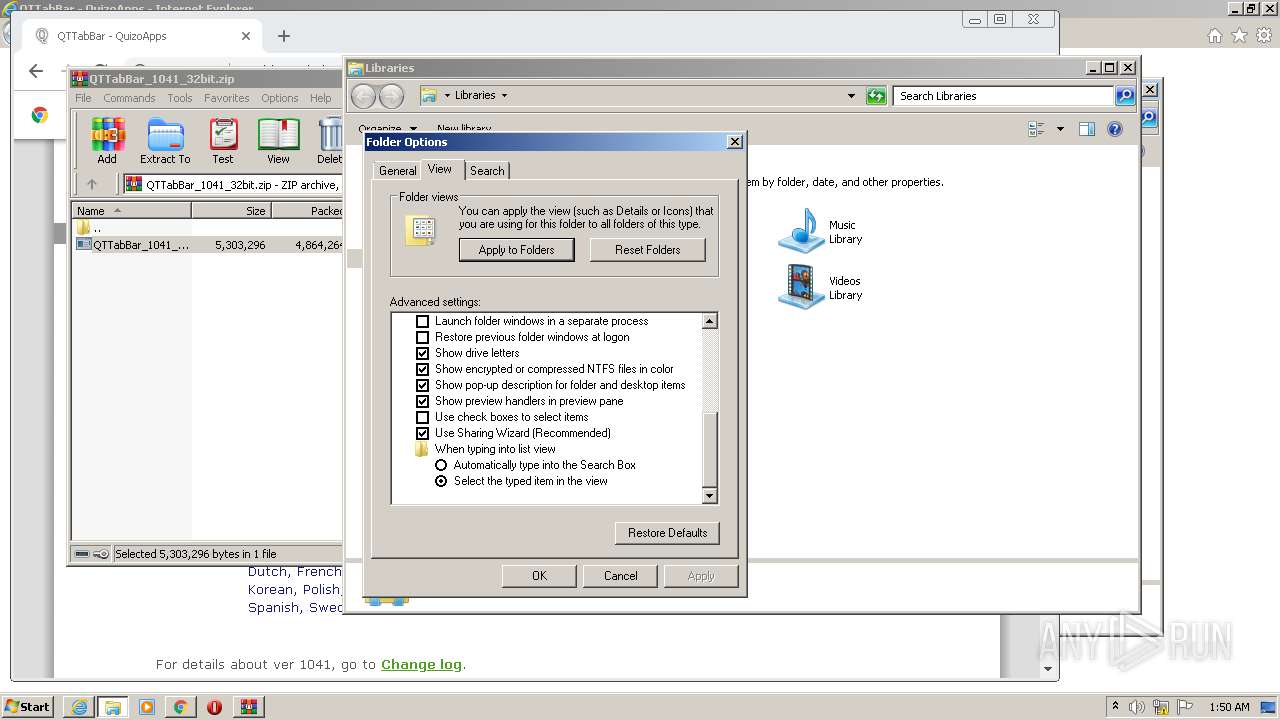Open the Change log link on webpage
Screen dimensions: 1280x720
[421, 664]
